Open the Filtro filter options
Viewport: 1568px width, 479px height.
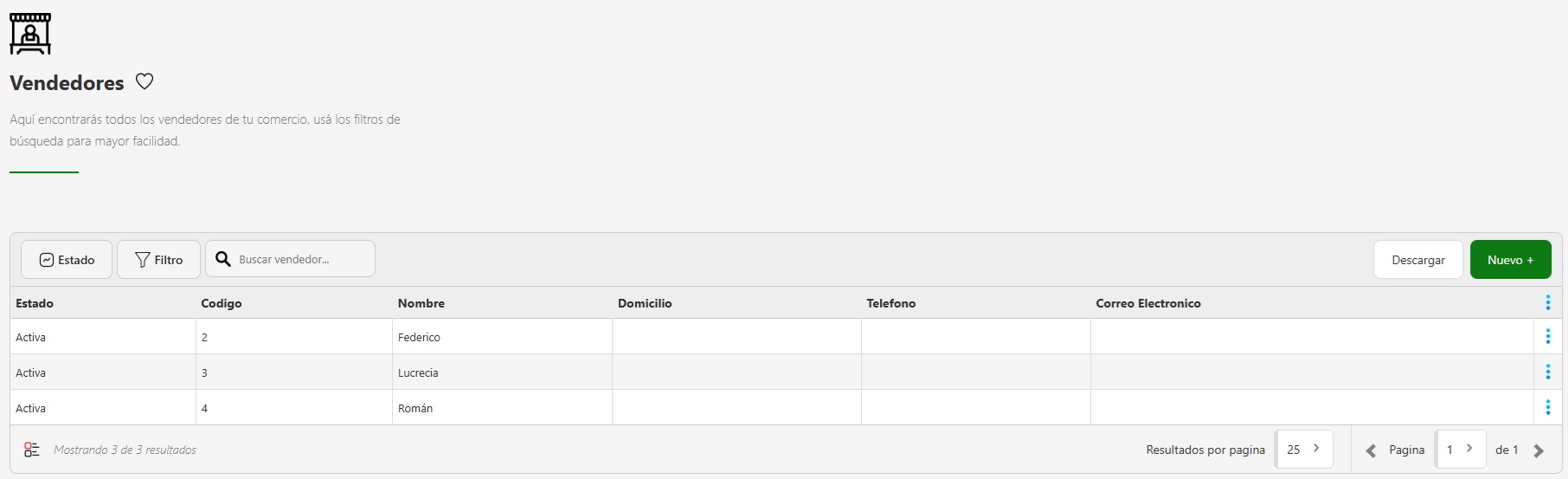pyautogui.click(x=159, y=260)
